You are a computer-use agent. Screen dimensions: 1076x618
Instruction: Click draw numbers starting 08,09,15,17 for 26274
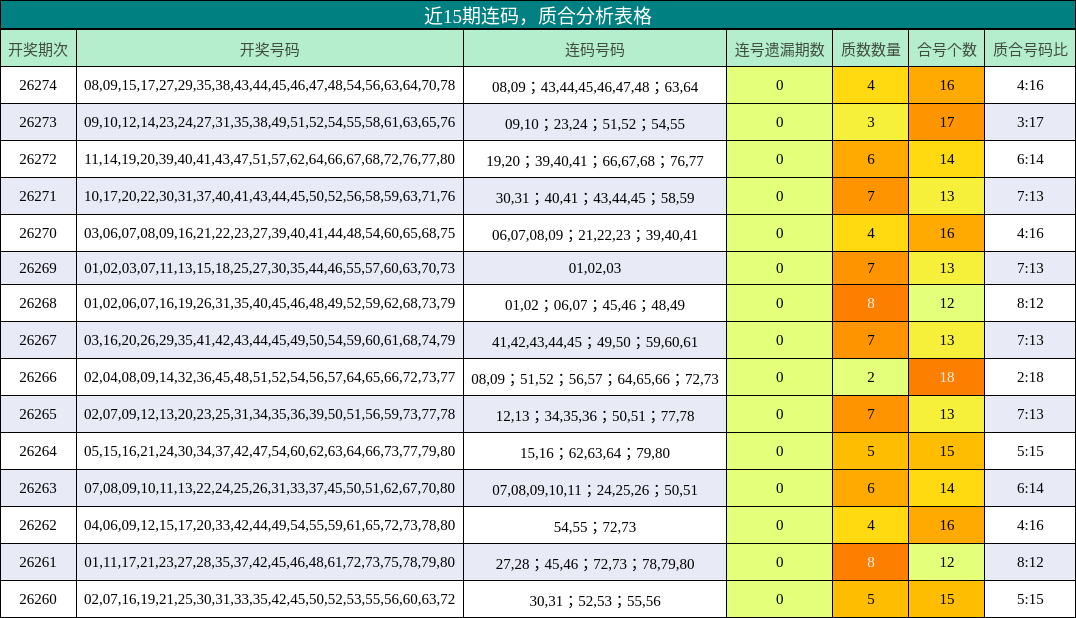click(270, 85)
